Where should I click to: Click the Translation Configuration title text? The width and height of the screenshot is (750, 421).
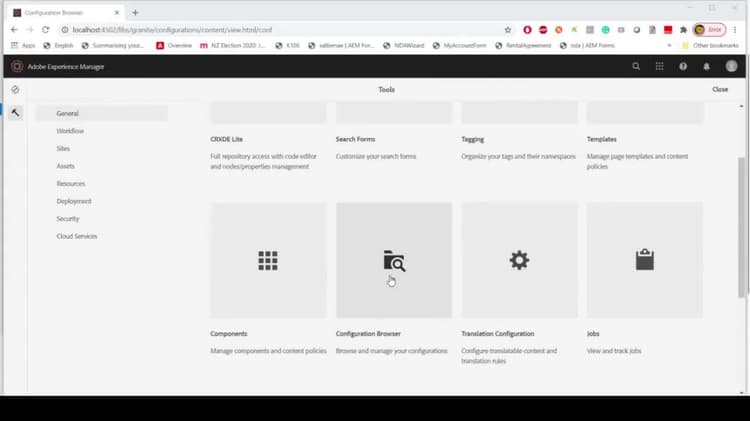click(x=497, y=334)
